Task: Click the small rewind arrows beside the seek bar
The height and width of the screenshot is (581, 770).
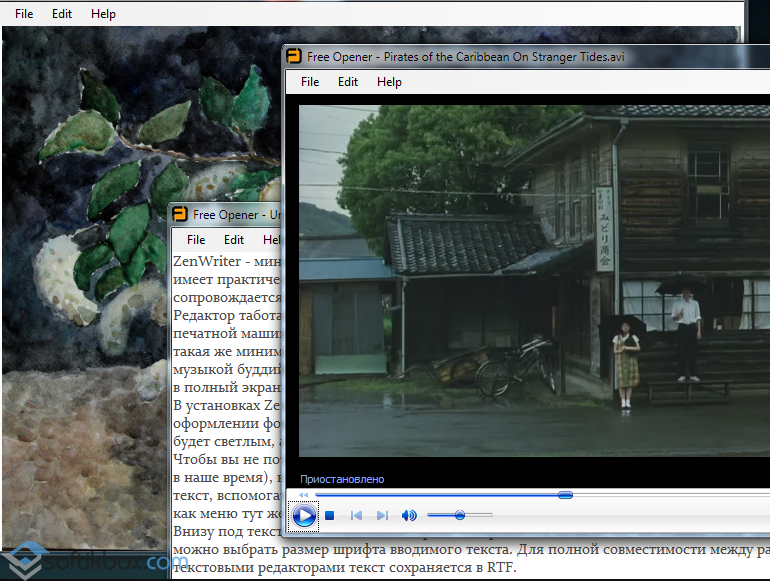Action: coord(303,495)
